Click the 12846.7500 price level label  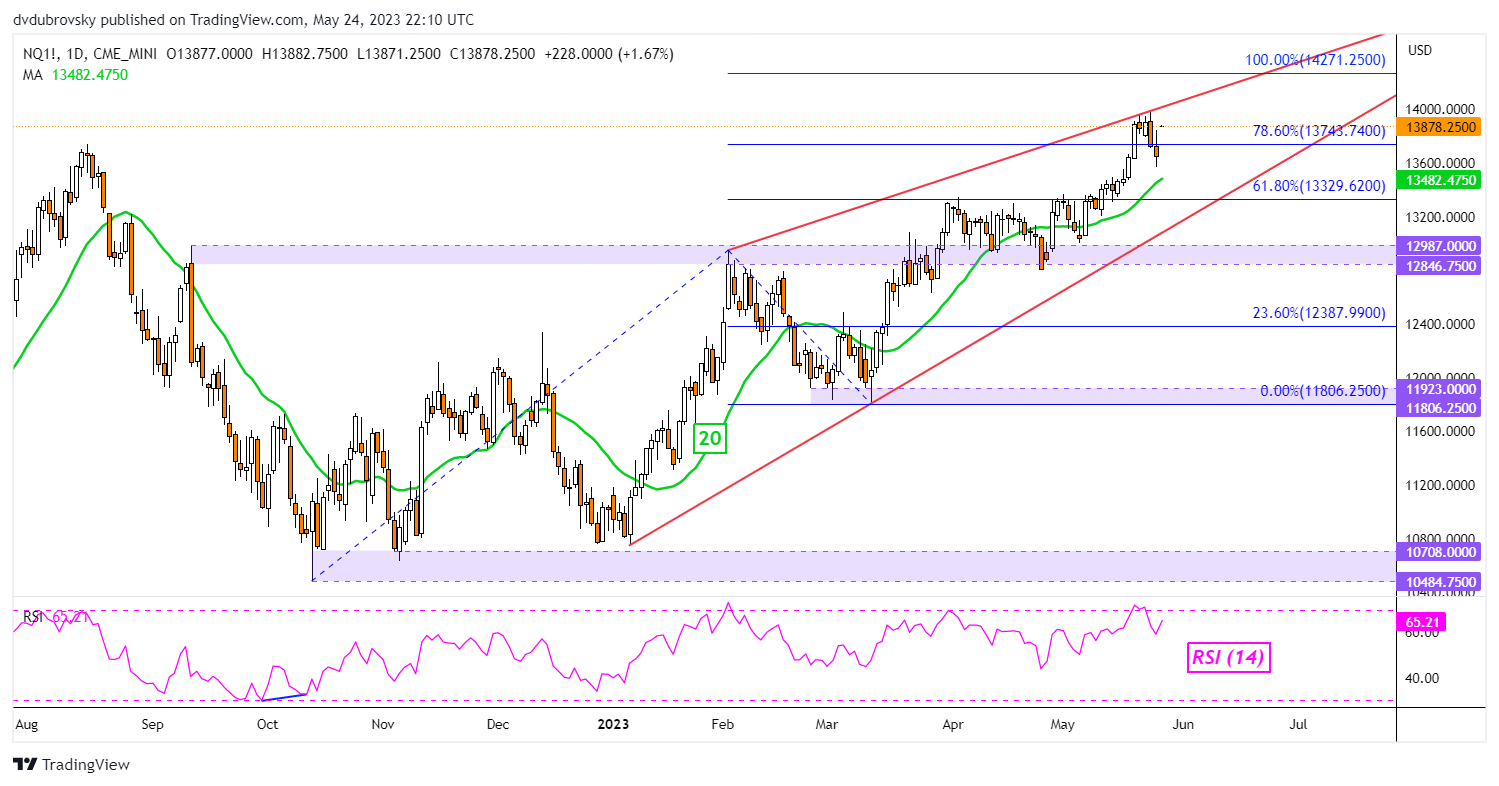coord(1441,265)
